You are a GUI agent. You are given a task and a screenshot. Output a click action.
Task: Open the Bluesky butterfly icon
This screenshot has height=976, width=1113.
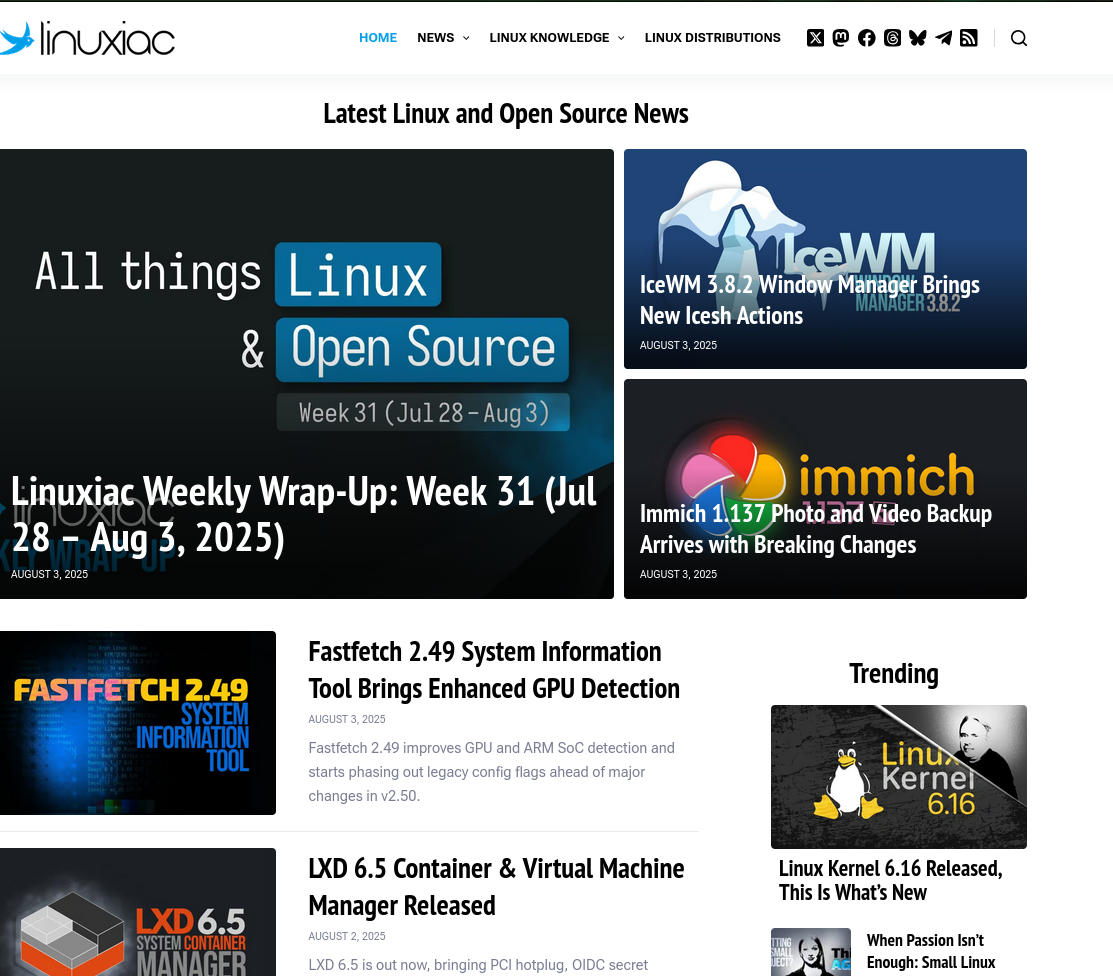tap(918, 38)
